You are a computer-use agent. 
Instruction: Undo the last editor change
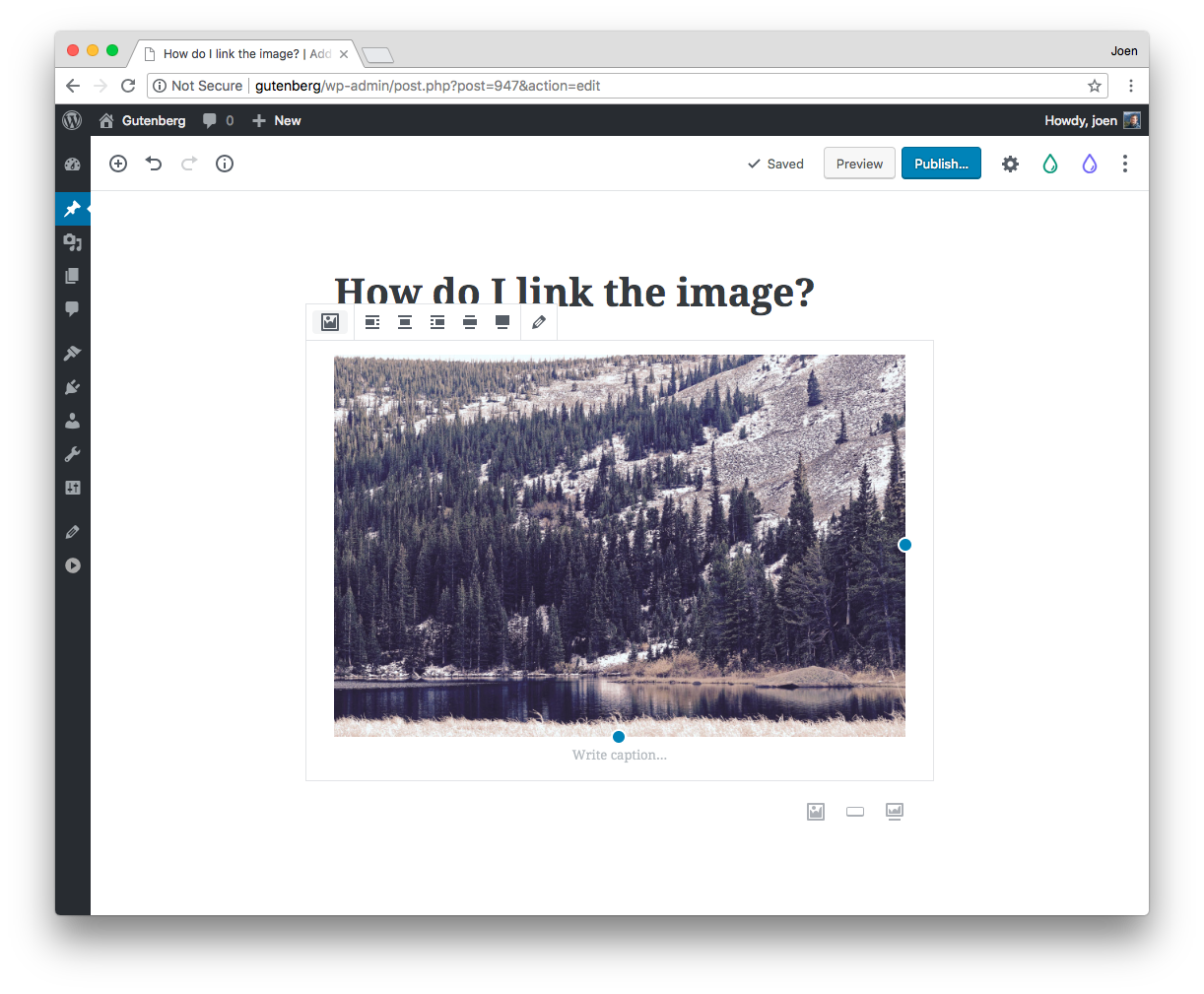tap(154, 164)
